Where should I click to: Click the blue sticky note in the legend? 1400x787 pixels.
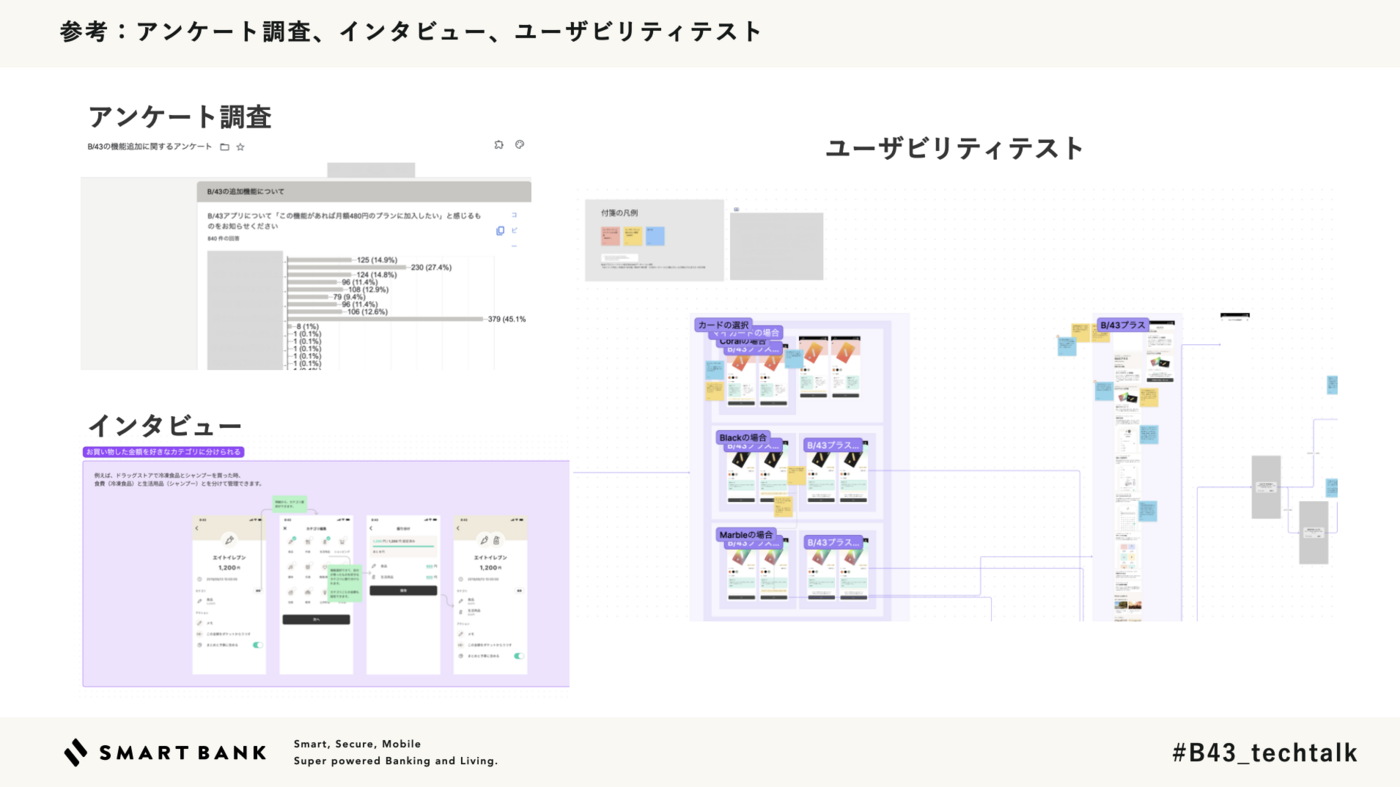pyautogui.click(x=655, y=236)
